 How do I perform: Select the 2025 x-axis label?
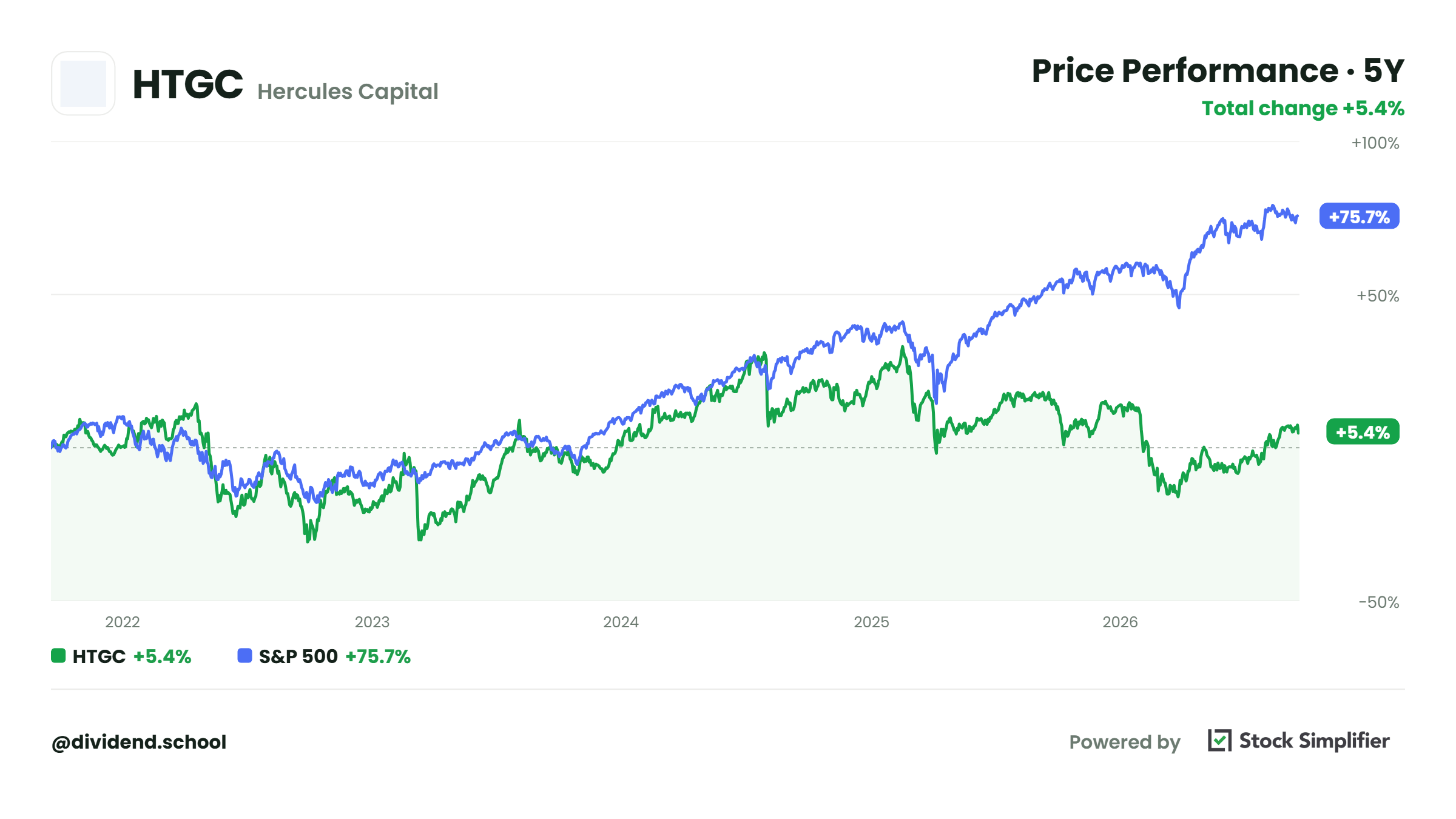pos(871,622)
